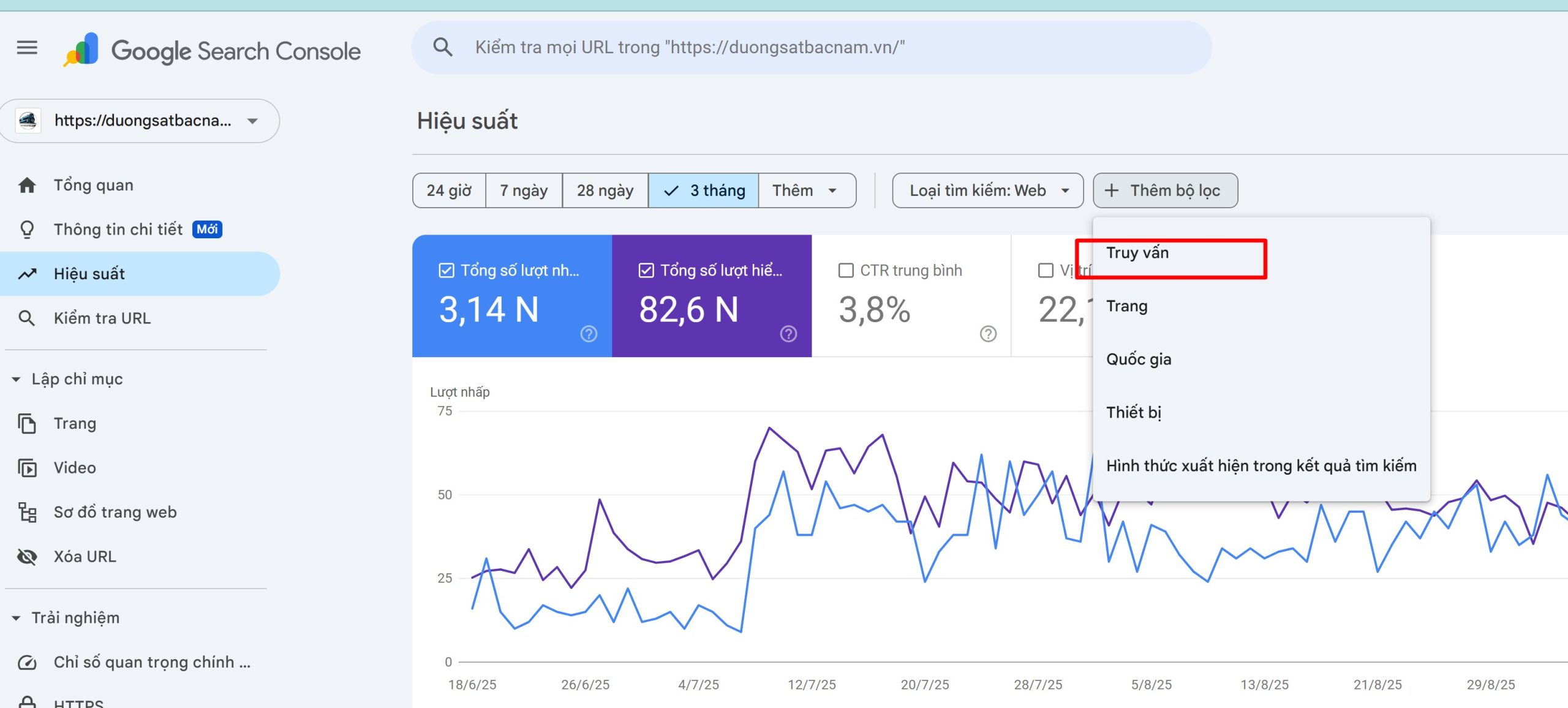Collapse the Lập chỉ mục section

(16, 379)
